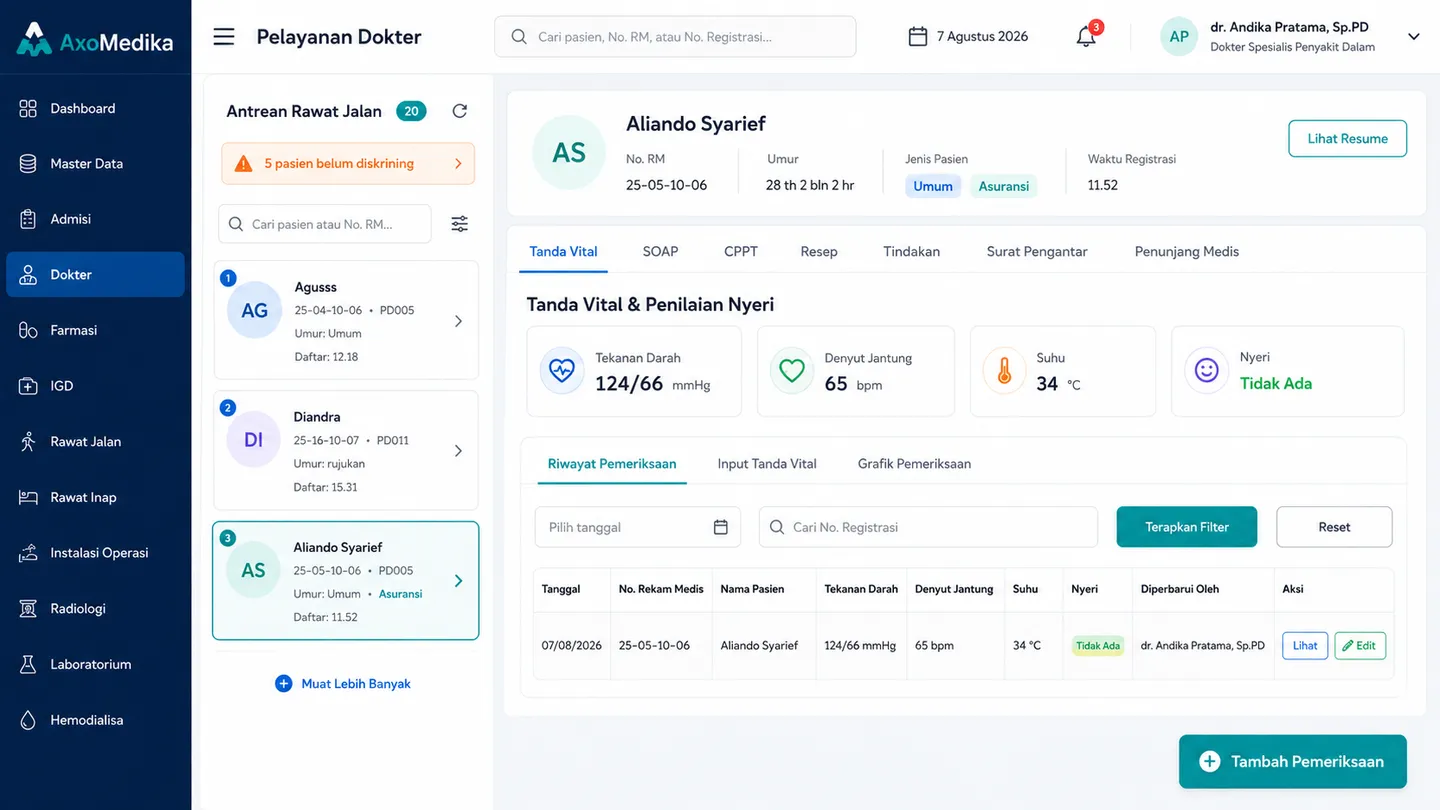Refresh the Antrean Rawat Jalan queue
Viewport: 1440px width, 810px height.
coord(460,111)
